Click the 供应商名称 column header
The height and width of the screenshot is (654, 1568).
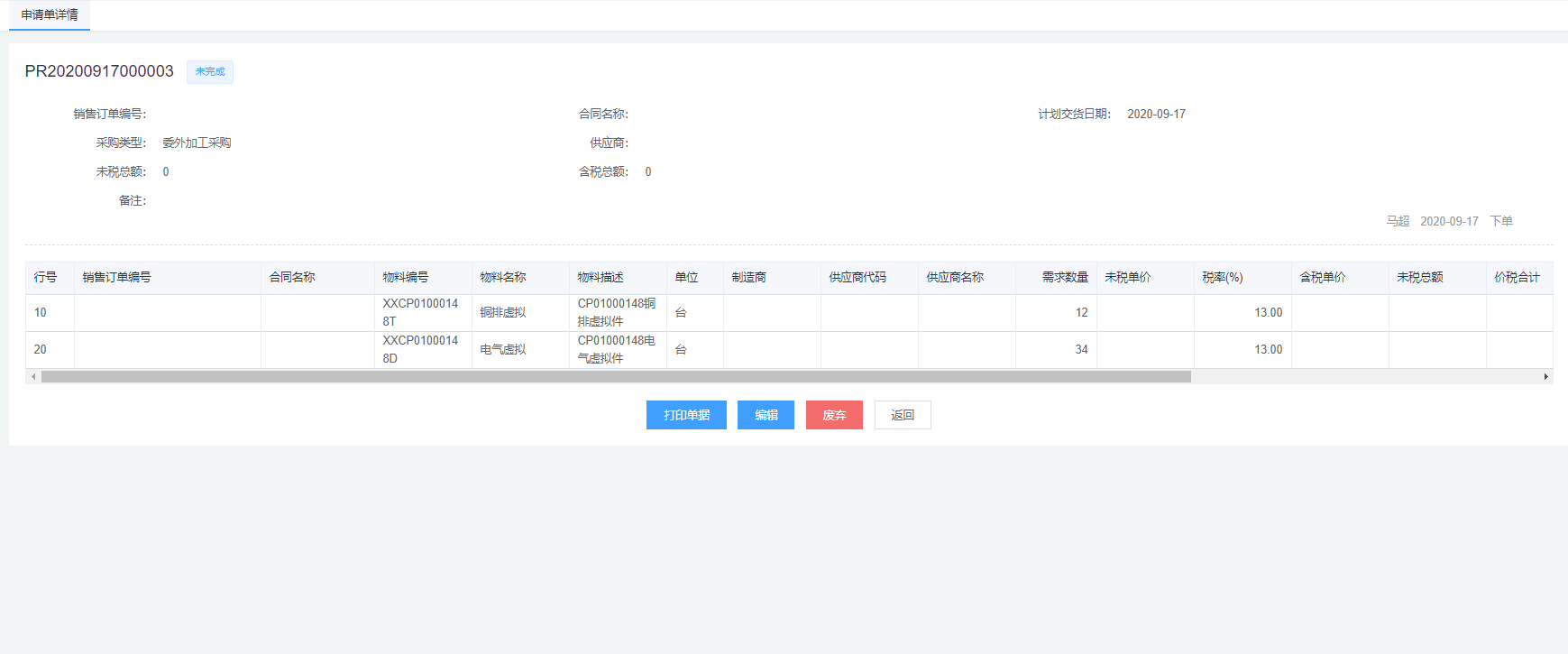tap(955, 278)
